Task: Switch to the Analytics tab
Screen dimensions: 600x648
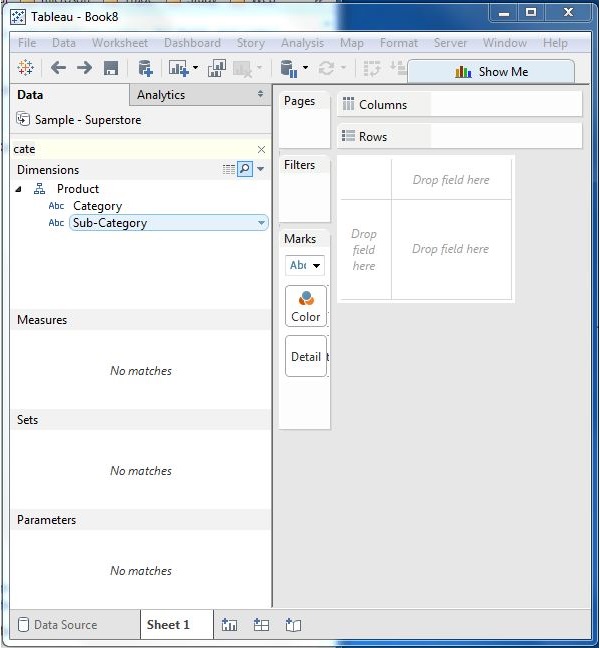Action: (161, 95)
